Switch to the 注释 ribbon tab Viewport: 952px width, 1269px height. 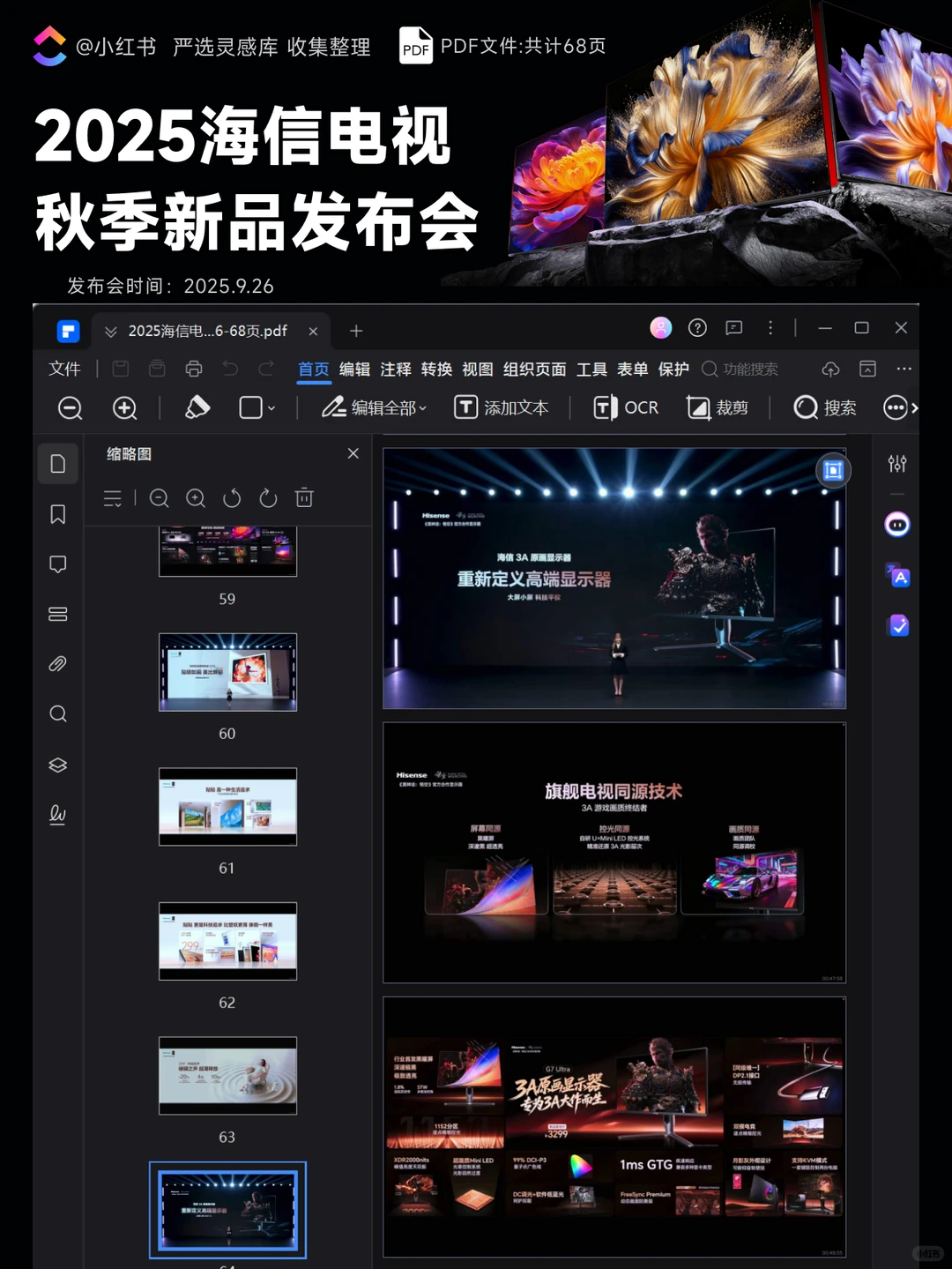coord(396,370)
